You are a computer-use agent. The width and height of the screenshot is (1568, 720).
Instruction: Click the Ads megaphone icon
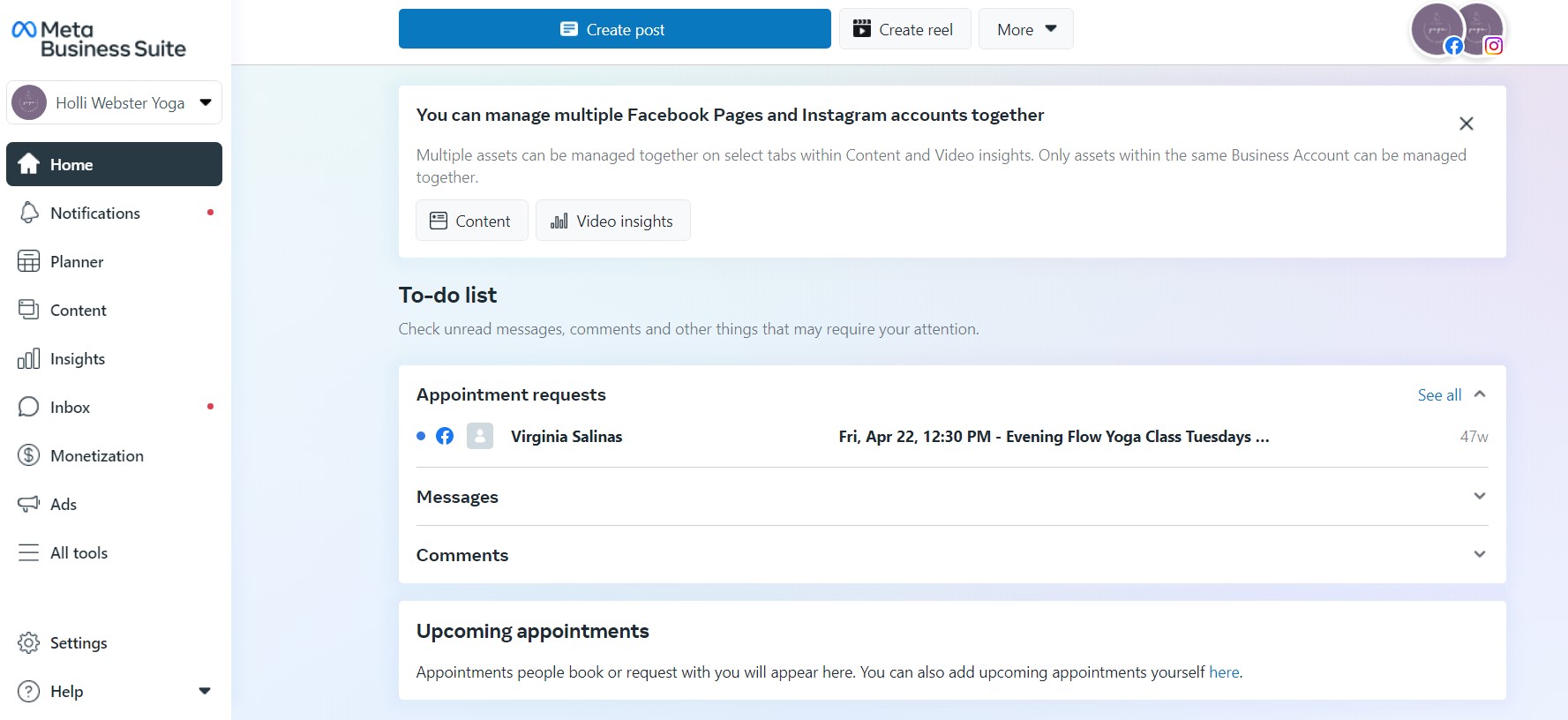coord(29,504)
